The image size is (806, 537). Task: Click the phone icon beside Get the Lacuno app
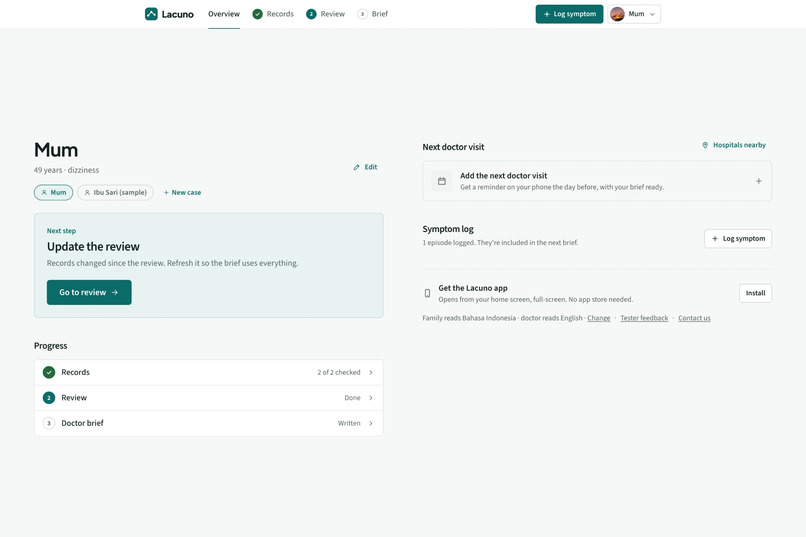(x=427, y=293)
